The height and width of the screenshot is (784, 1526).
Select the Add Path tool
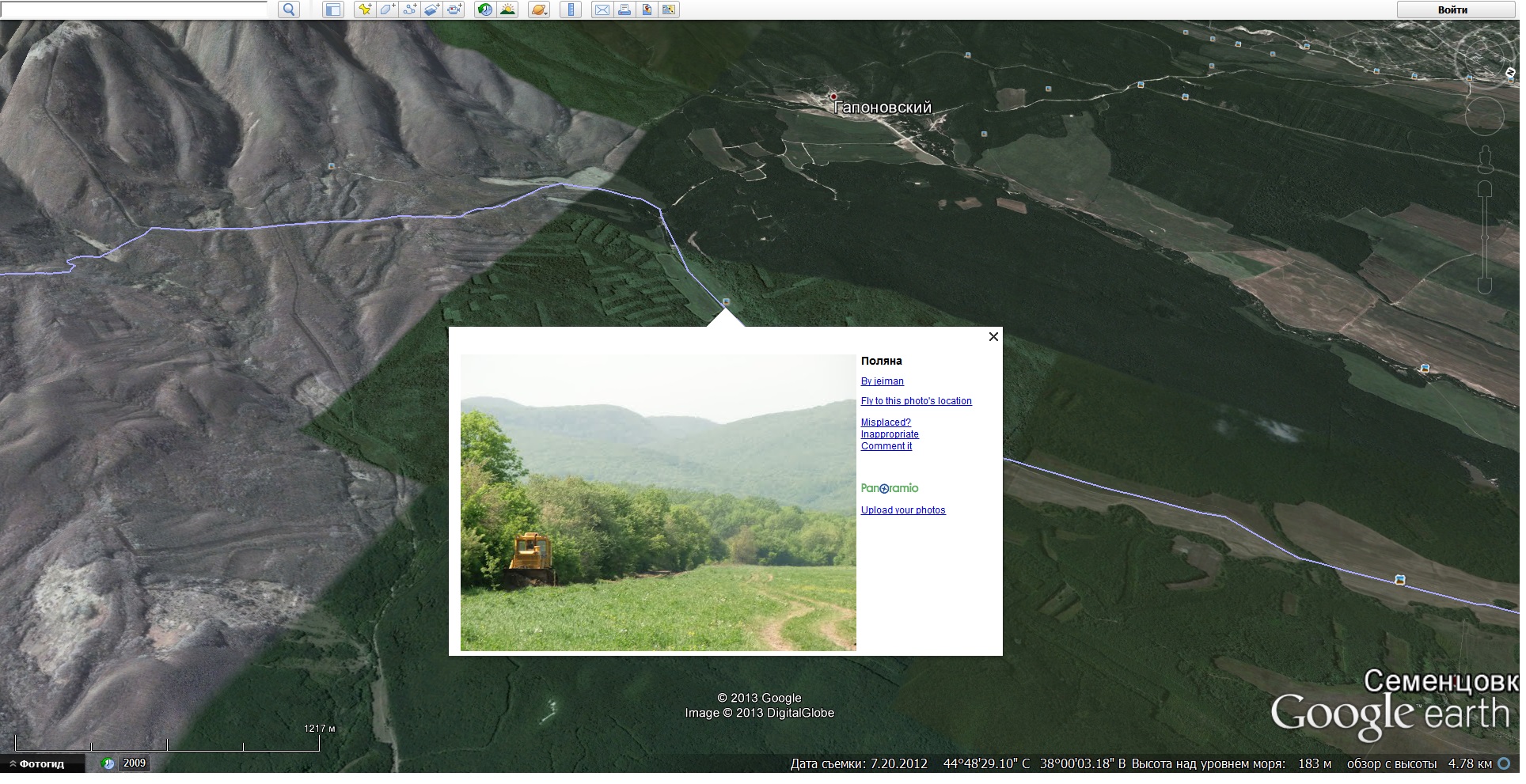coord(409,9)
